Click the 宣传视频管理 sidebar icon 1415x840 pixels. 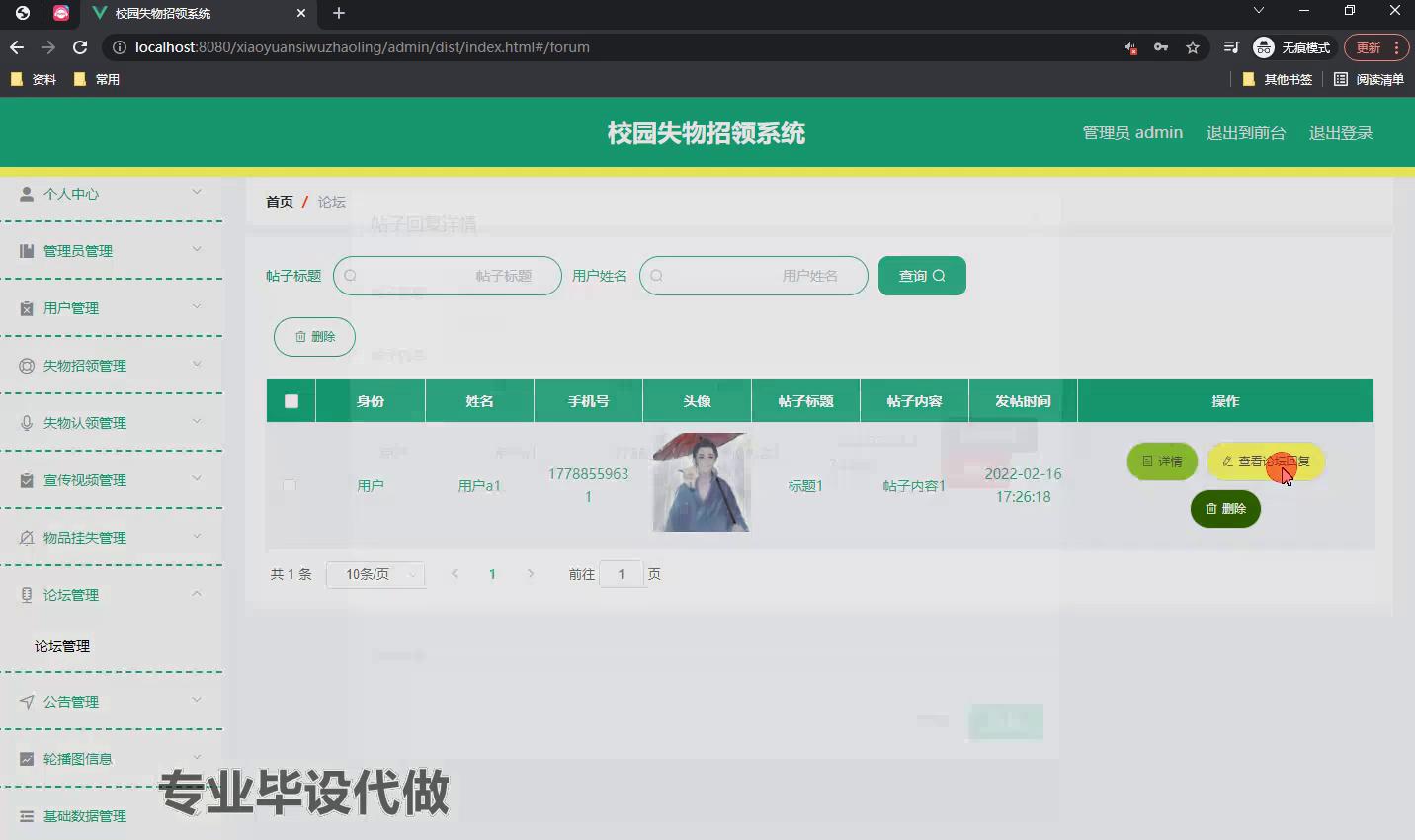pyautogui.click(x=27, y=480)
